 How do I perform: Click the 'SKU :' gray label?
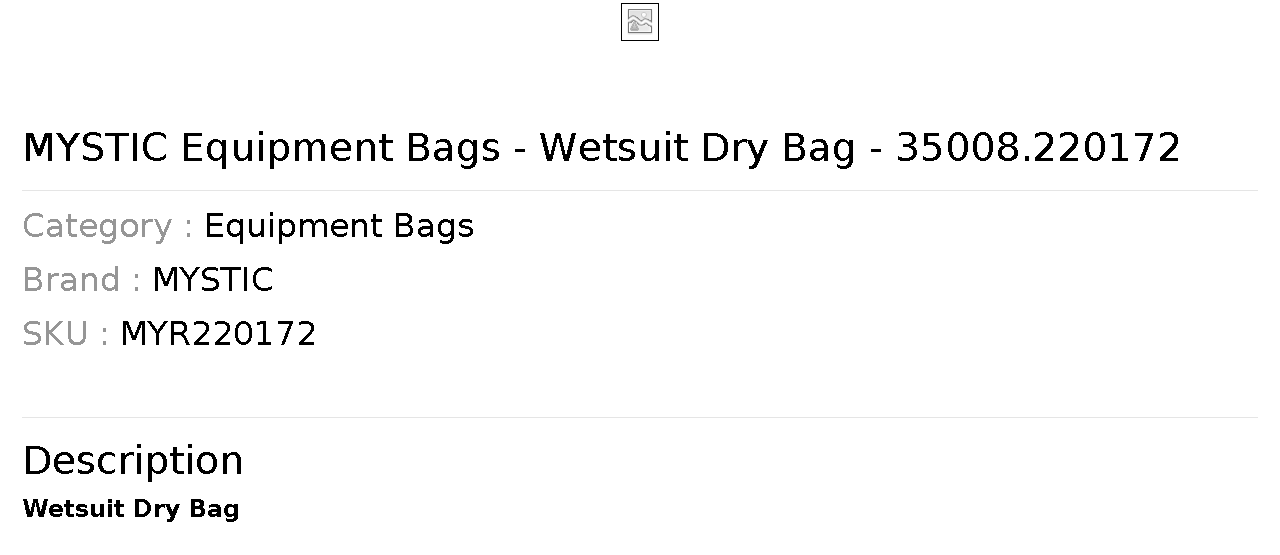tap(65, 334)
